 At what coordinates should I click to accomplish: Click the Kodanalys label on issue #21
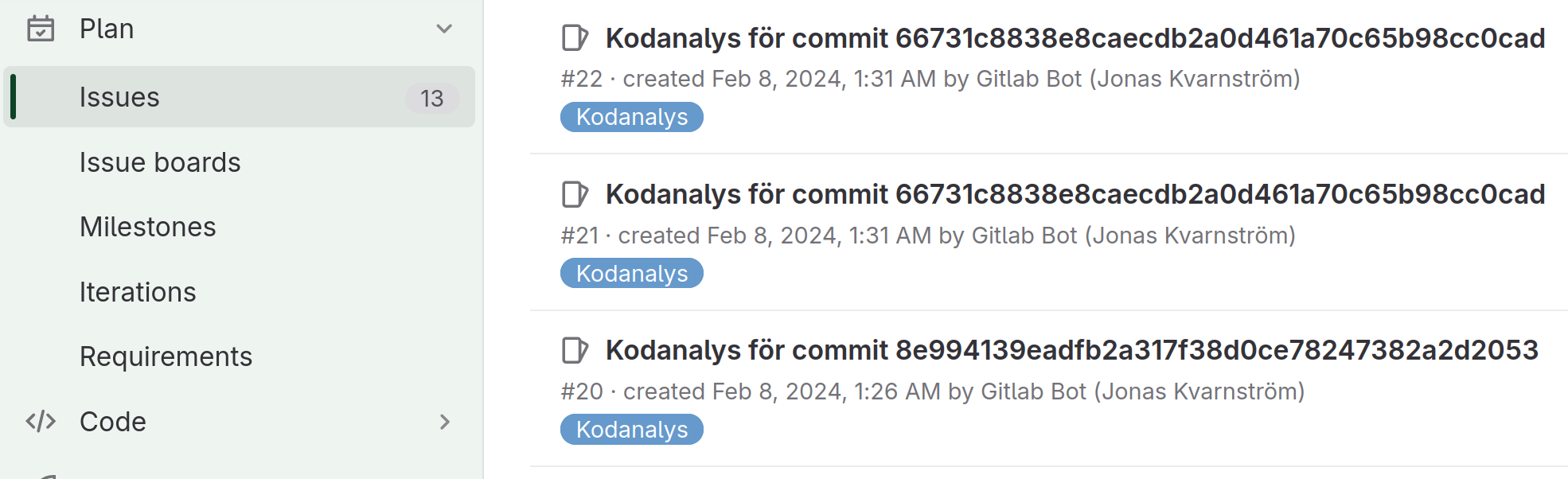(632, 274)
